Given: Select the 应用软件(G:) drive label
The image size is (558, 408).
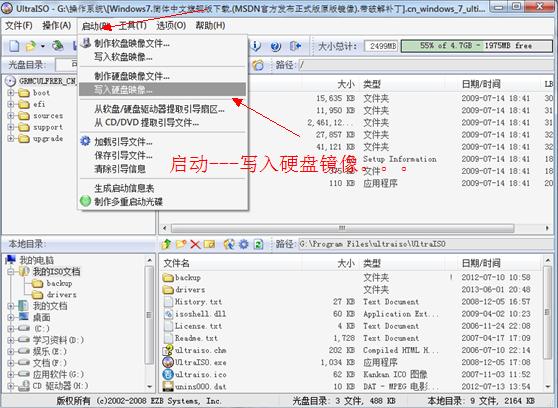Looking at the screenshot, I should 58,374.
